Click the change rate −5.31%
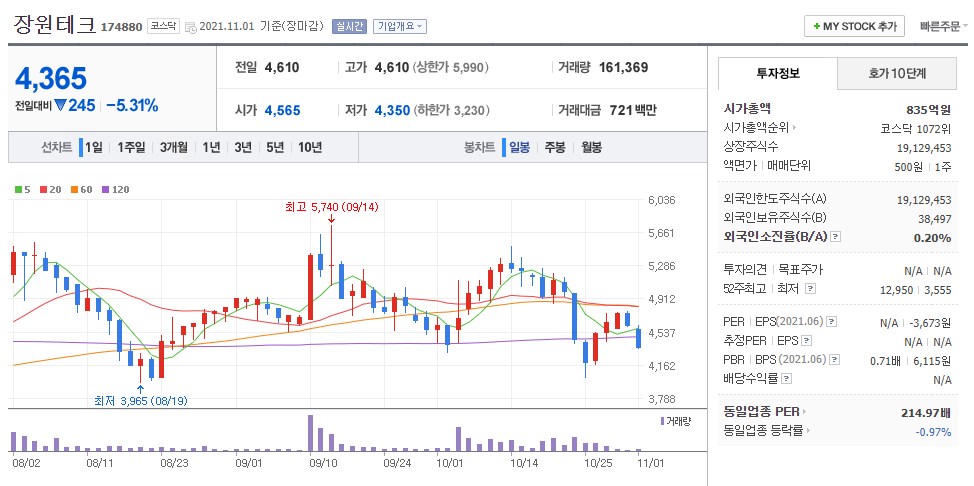The height and width of the screenshot is (486, 974). click(132, 106)
